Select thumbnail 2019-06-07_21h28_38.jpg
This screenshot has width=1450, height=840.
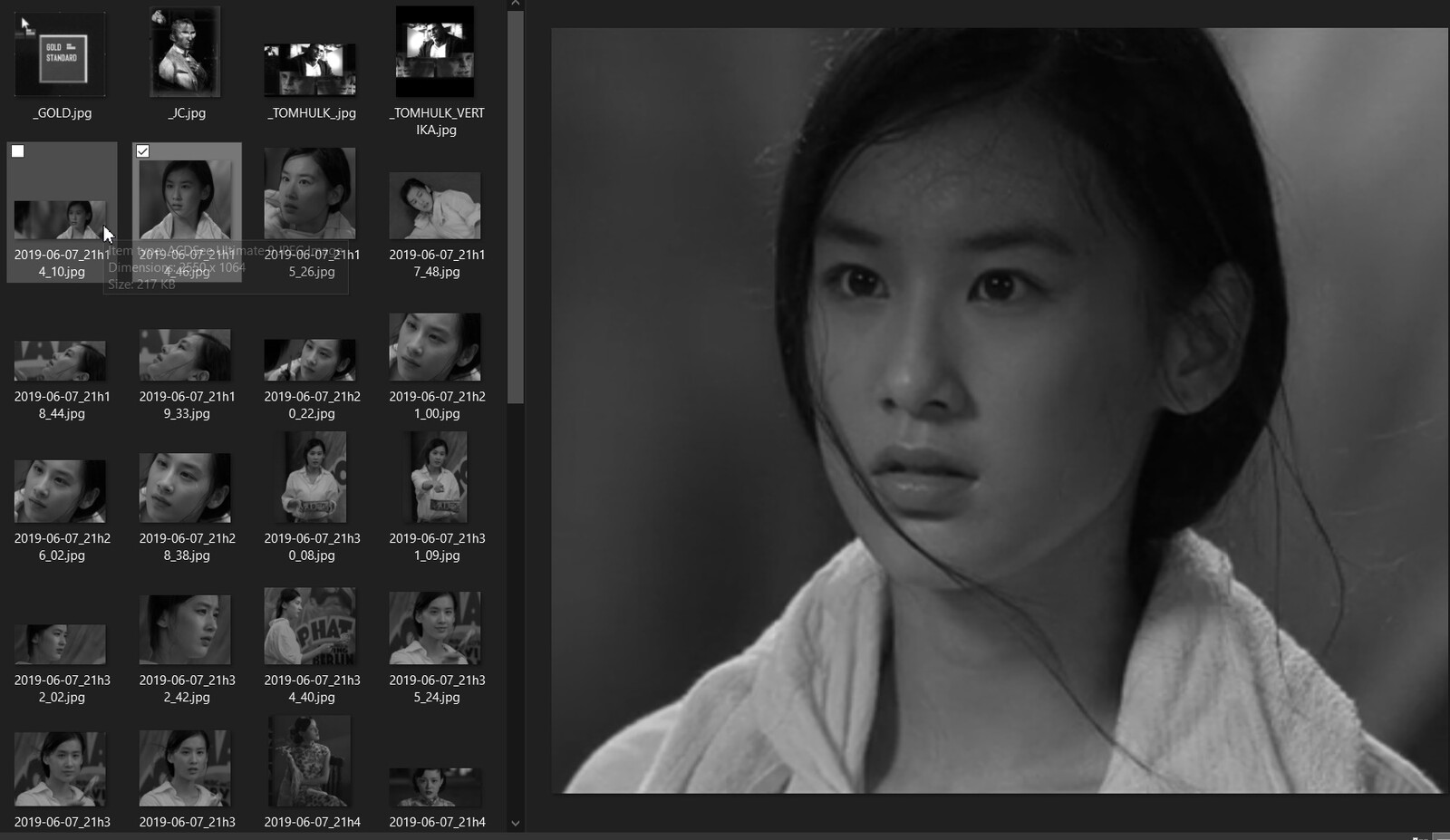click(x=185, y=488)
